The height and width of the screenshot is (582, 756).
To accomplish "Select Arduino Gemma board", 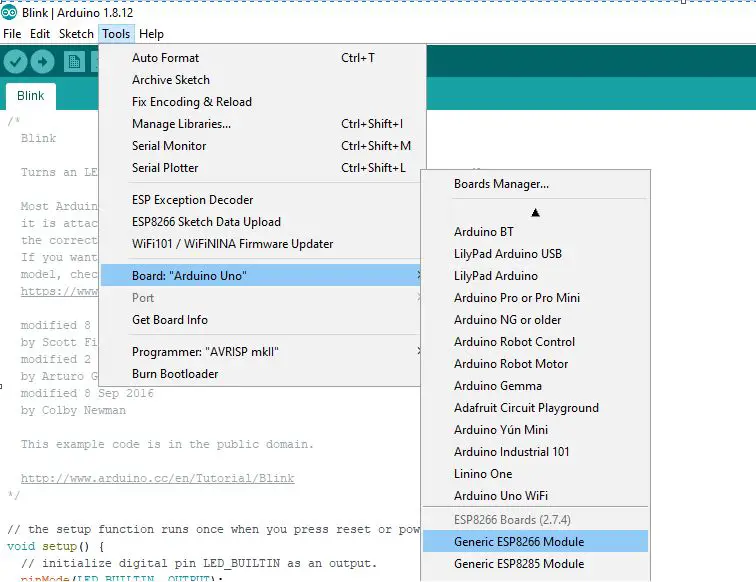I will point(535,386).
